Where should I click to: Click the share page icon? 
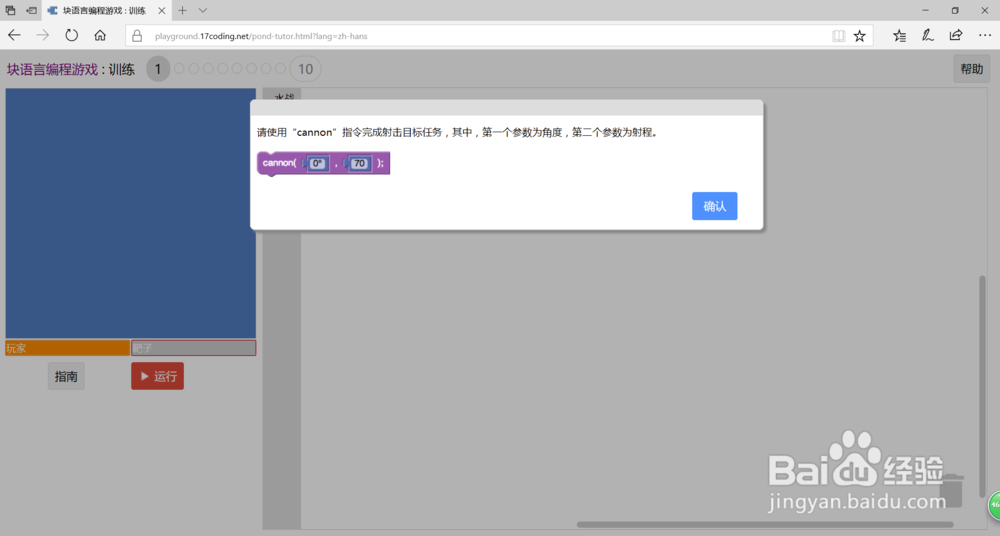(x=955, y=36)
